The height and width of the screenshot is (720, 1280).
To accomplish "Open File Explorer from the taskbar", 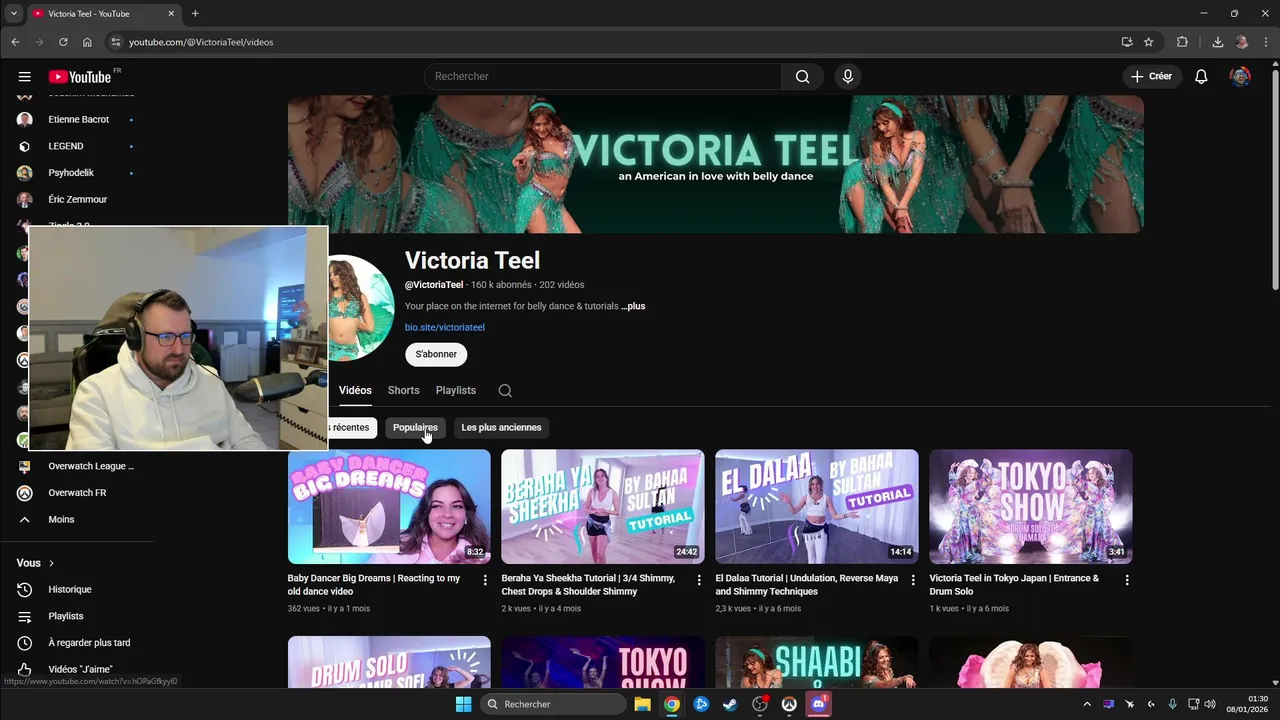I will click(x=643, y=704).
